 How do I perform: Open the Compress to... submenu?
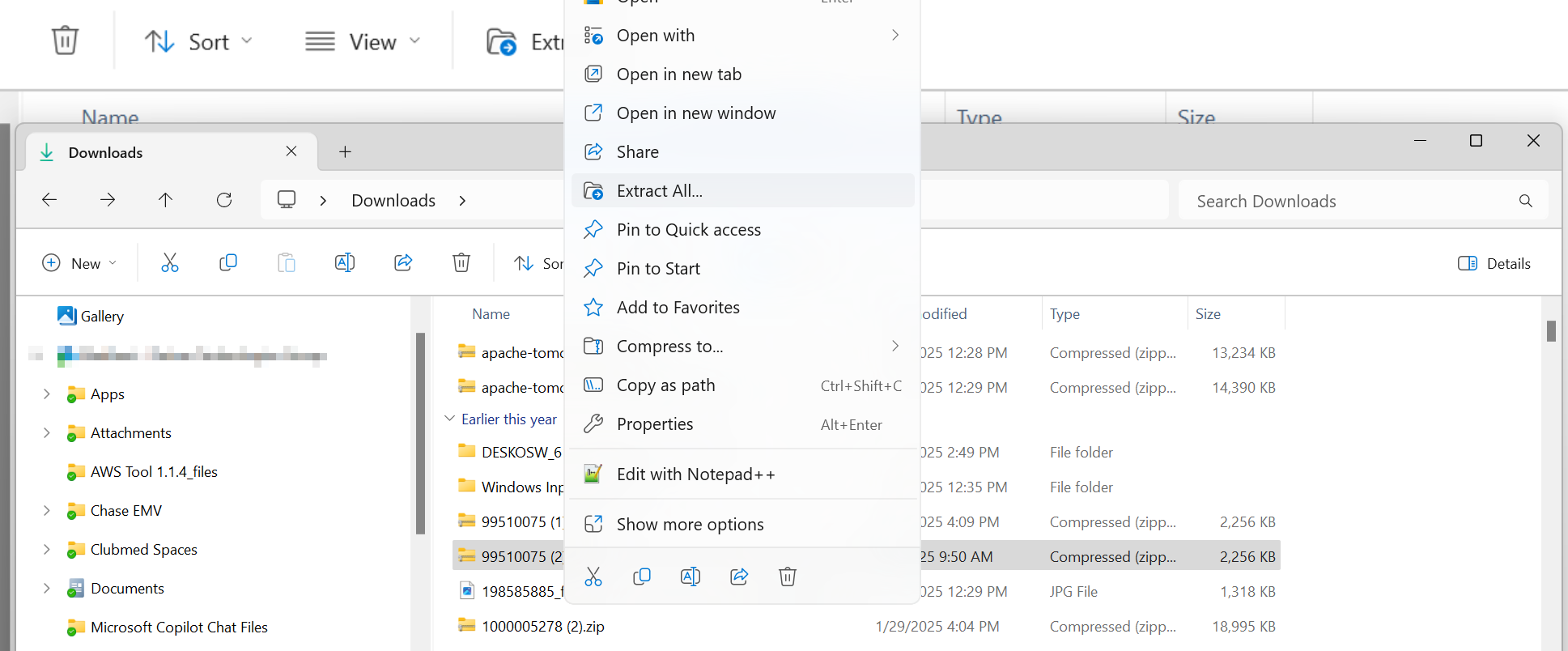(742, 346)
